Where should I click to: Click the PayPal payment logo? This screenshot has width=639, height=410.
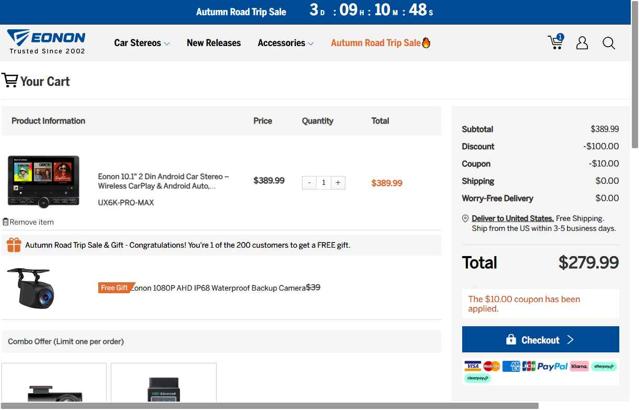552,366
